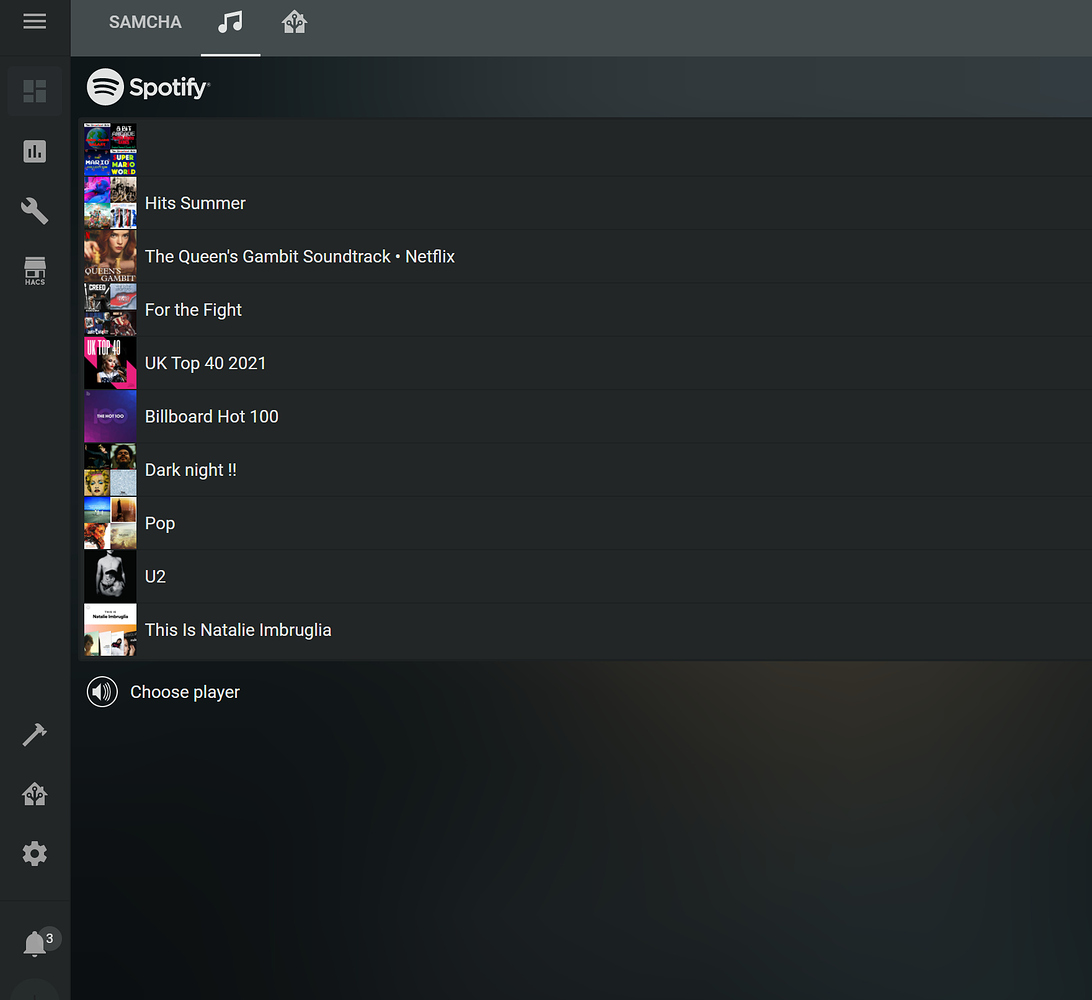Screen dimensions: 1092x1000
Task: Open HACS from the sidebar
Action: coord(35,270)
